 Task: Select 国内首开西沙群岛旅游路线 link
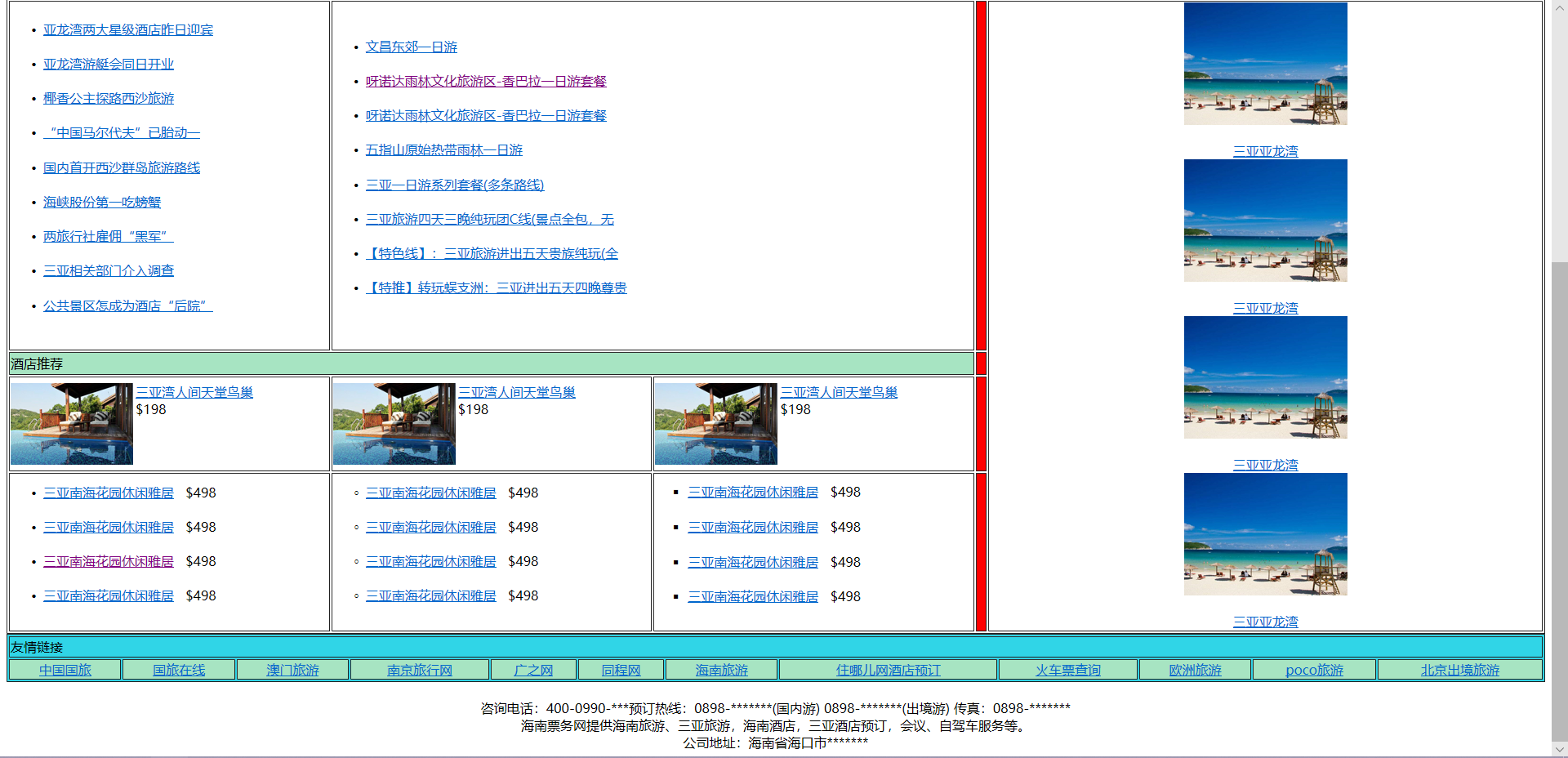coord(122,168)
